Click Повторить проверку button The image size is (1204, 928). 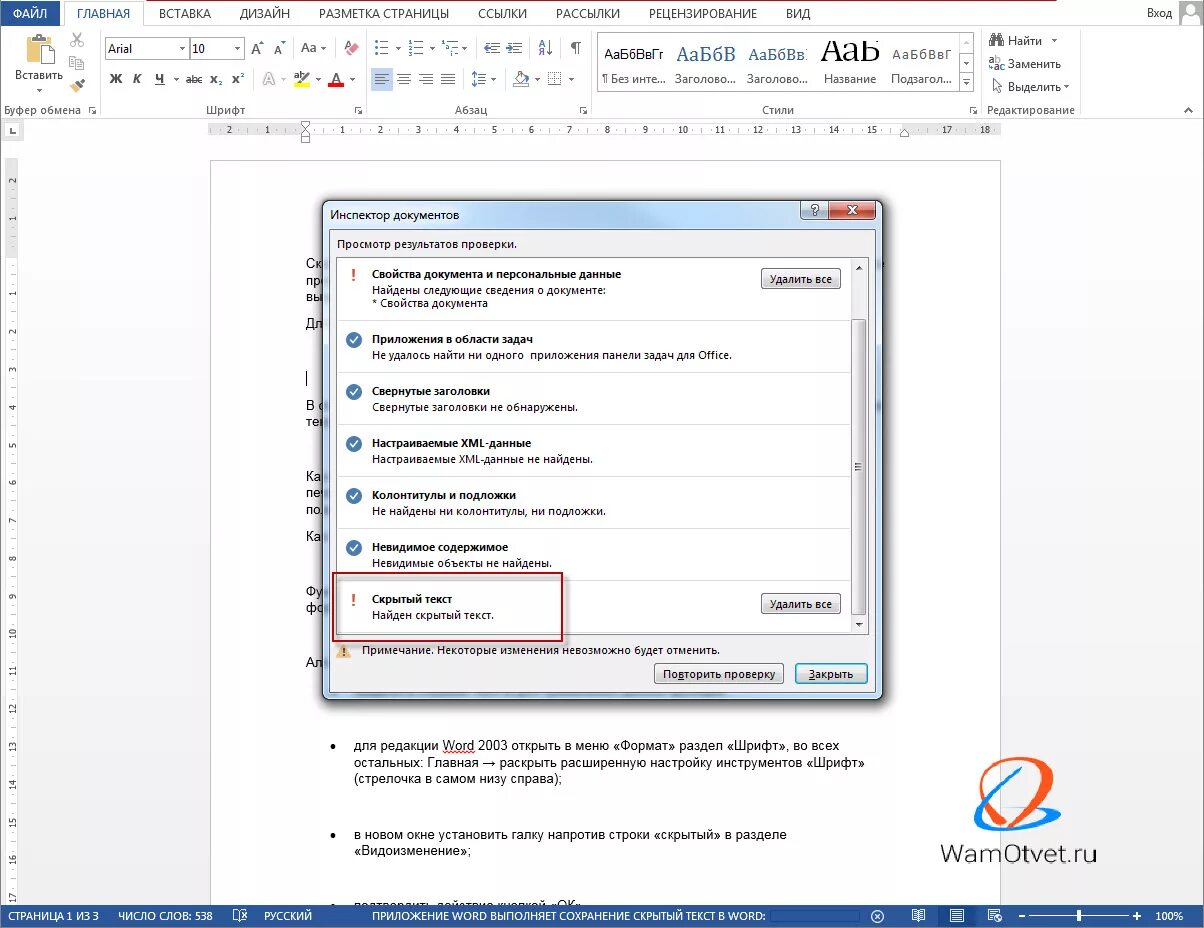[x=720, y=674]
